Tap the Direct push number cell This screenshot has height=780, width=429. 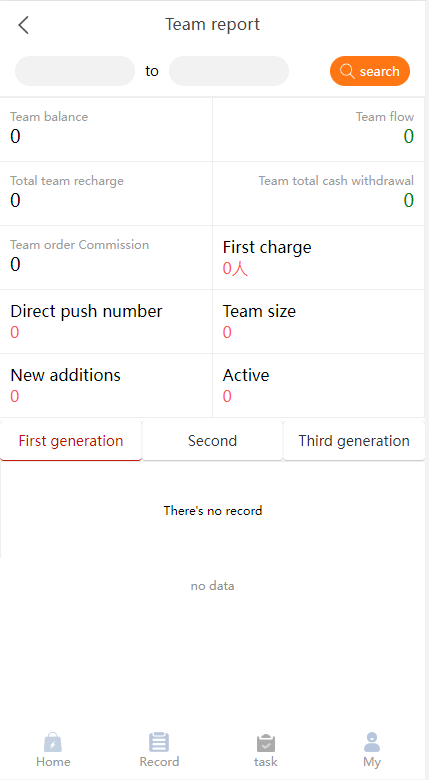tap(106, 322)
